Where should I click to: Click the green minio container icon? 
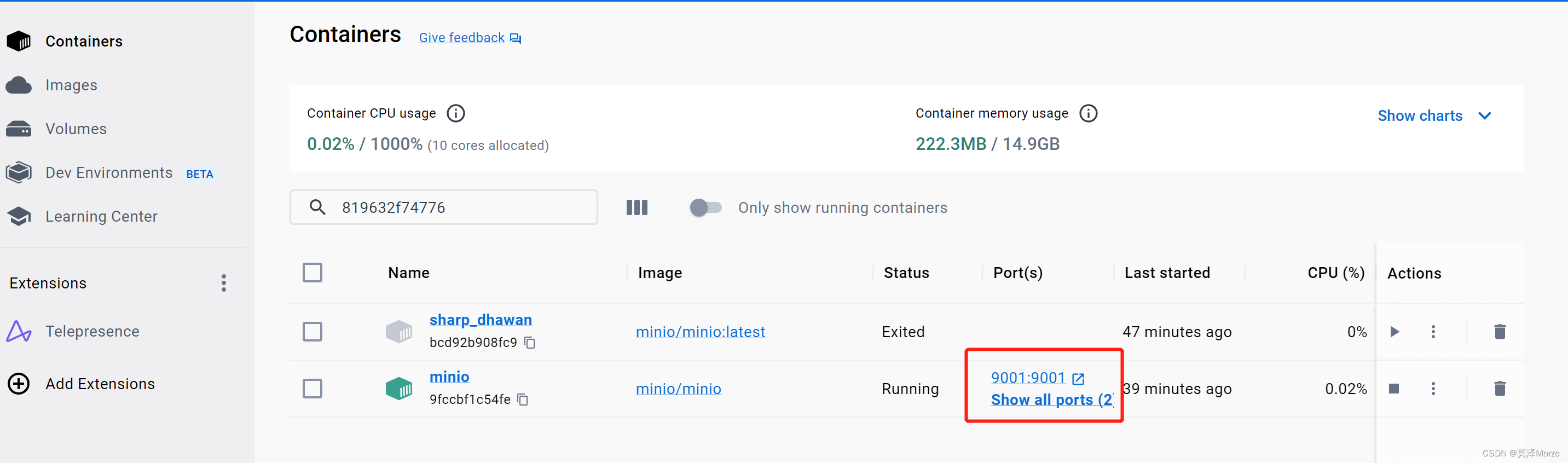click(398, 389)
